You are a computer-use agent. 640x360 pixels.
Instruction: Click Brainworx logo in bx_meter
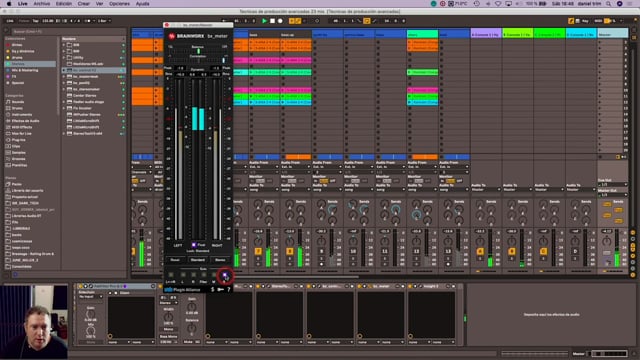point(171,36)
